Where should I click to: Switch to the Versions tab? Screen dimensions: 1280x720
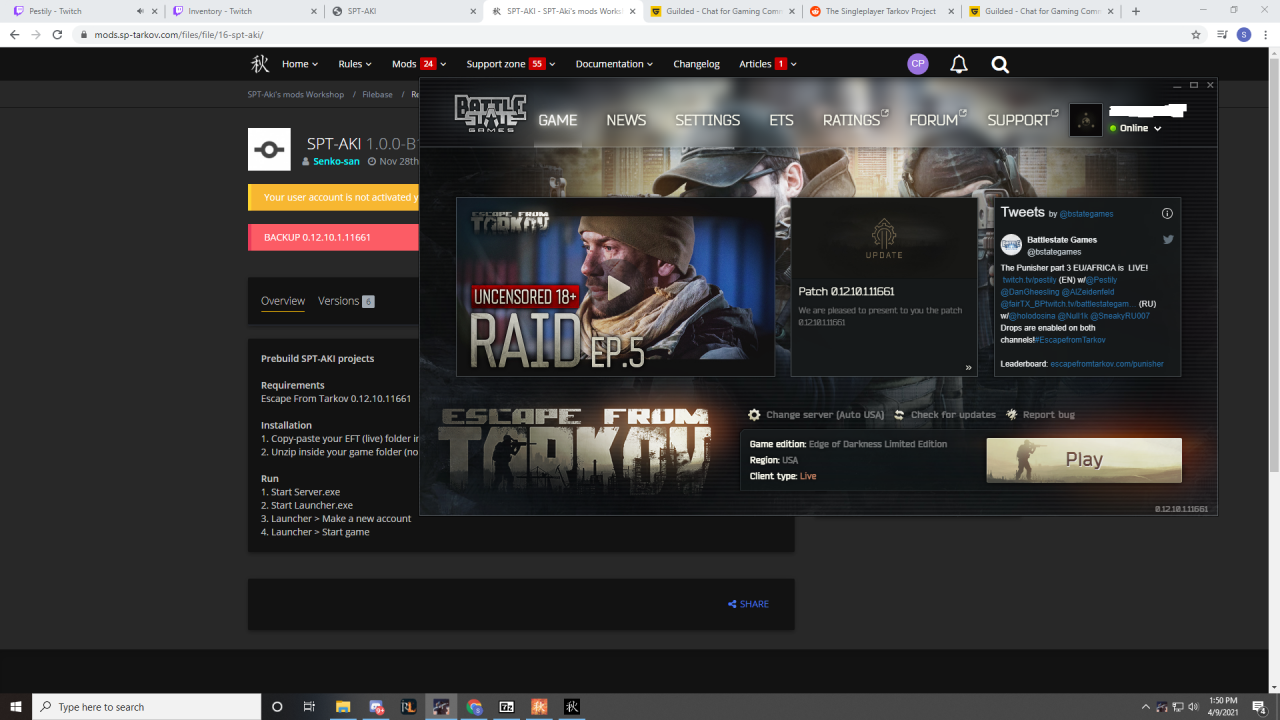point(346,301)
